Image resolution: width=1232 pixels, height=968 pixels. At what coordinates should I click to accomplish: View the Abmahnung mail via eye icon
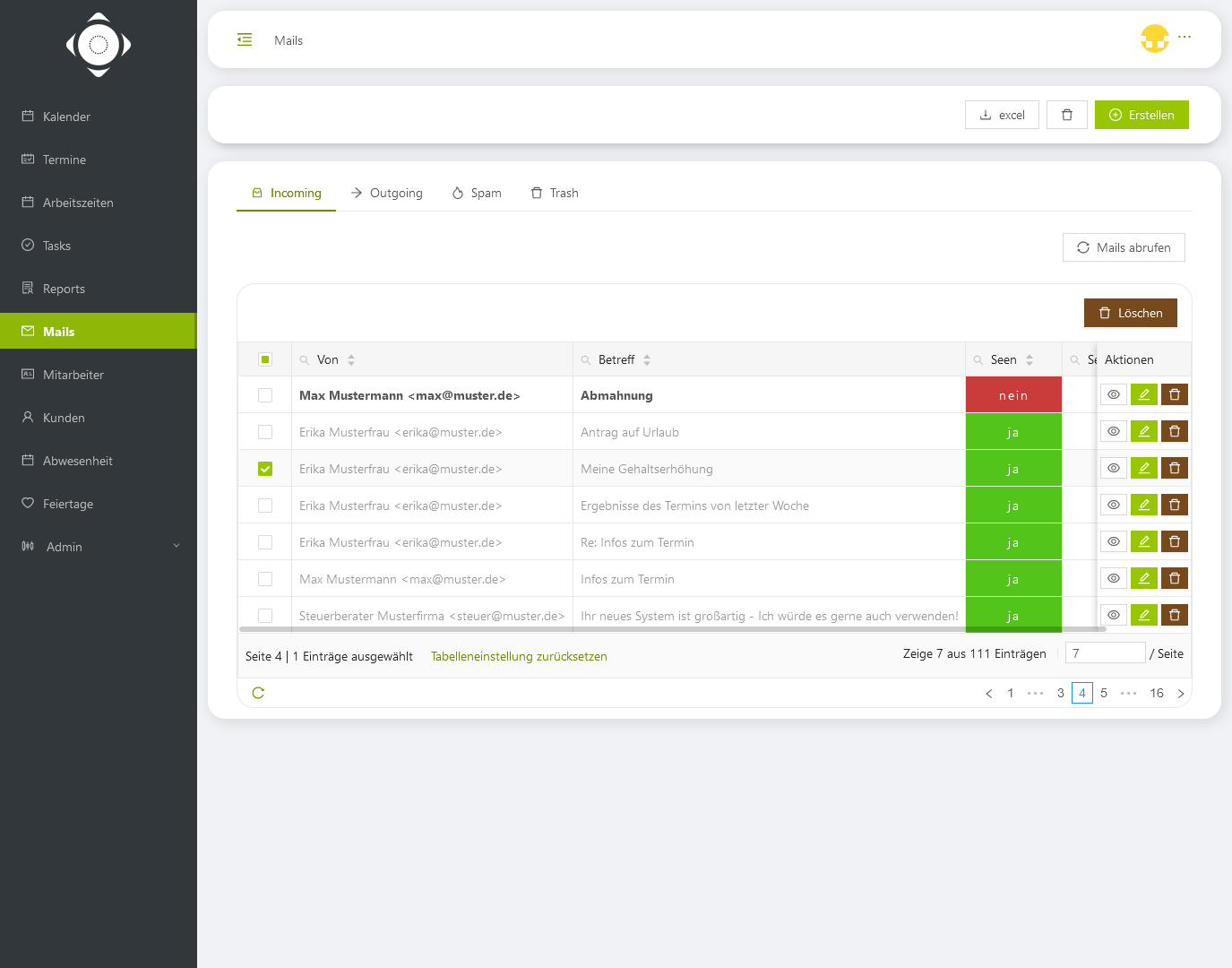1114,395
